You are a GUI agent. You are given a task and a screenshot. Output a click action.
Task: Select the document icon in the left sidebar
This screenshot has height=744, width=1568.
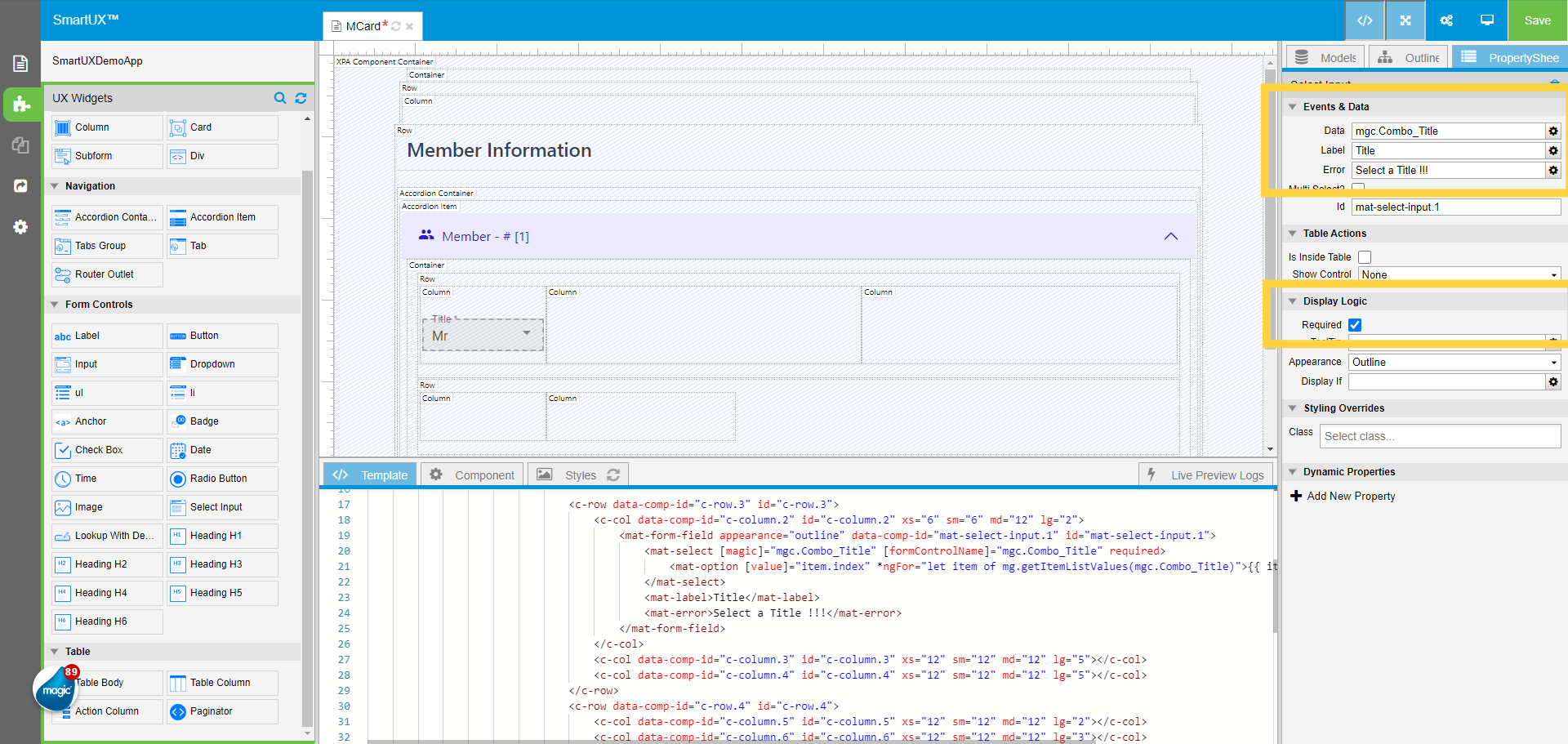(x=20, y=63)
